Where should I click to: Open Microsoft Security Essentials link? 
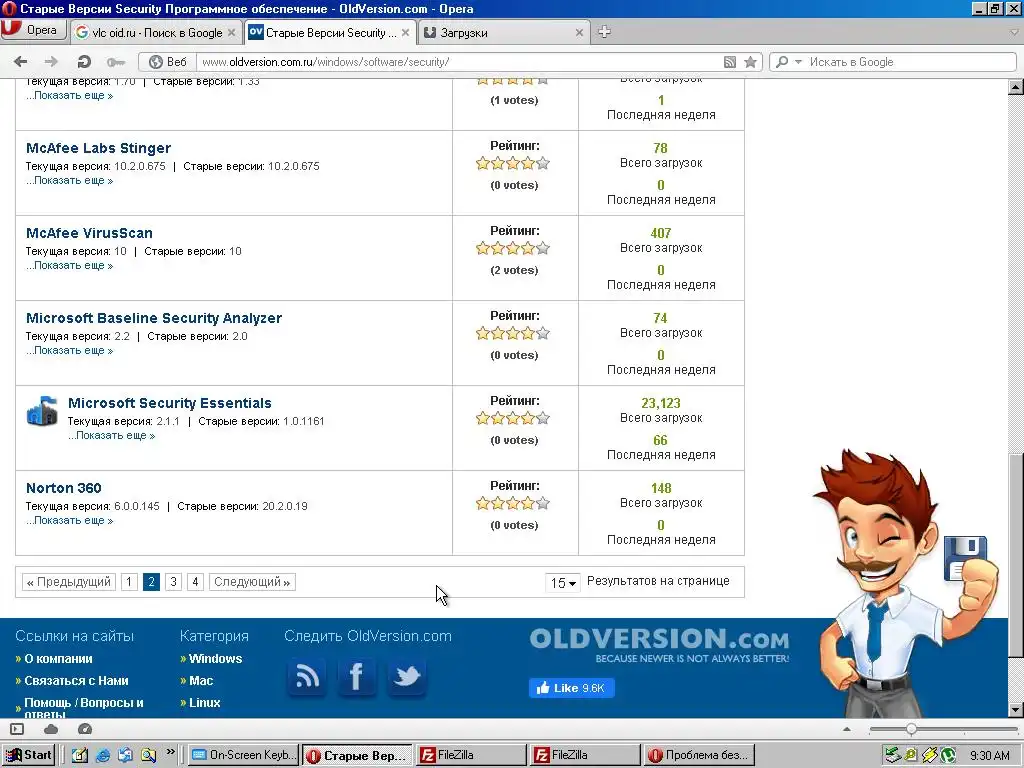[x=170, y=403]
